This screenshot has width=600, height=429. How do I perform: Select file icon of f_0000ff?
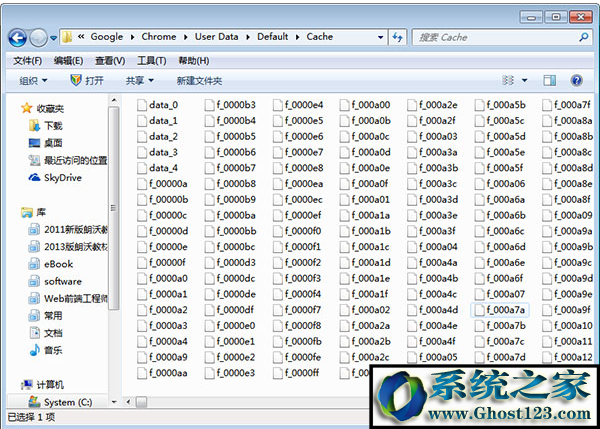click(x=277, y=373)
